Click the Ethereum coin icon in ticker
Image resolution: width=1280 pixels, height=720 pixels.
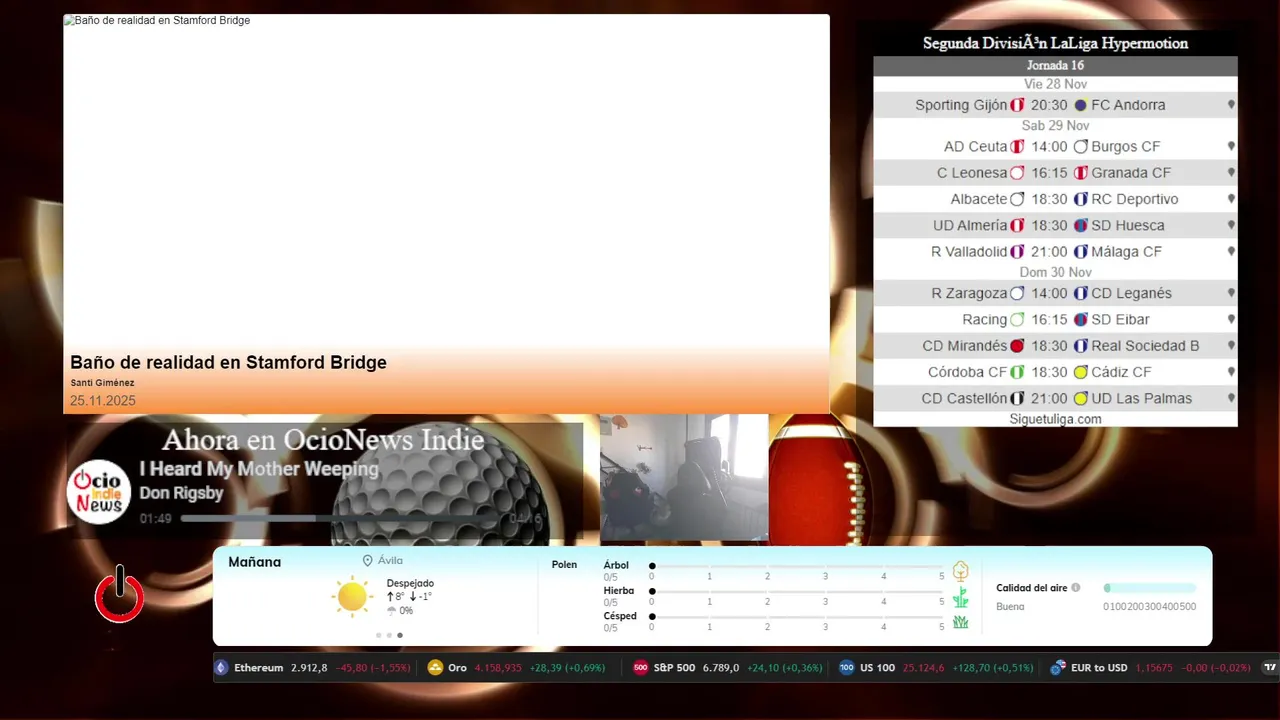(x=222, y=668)
